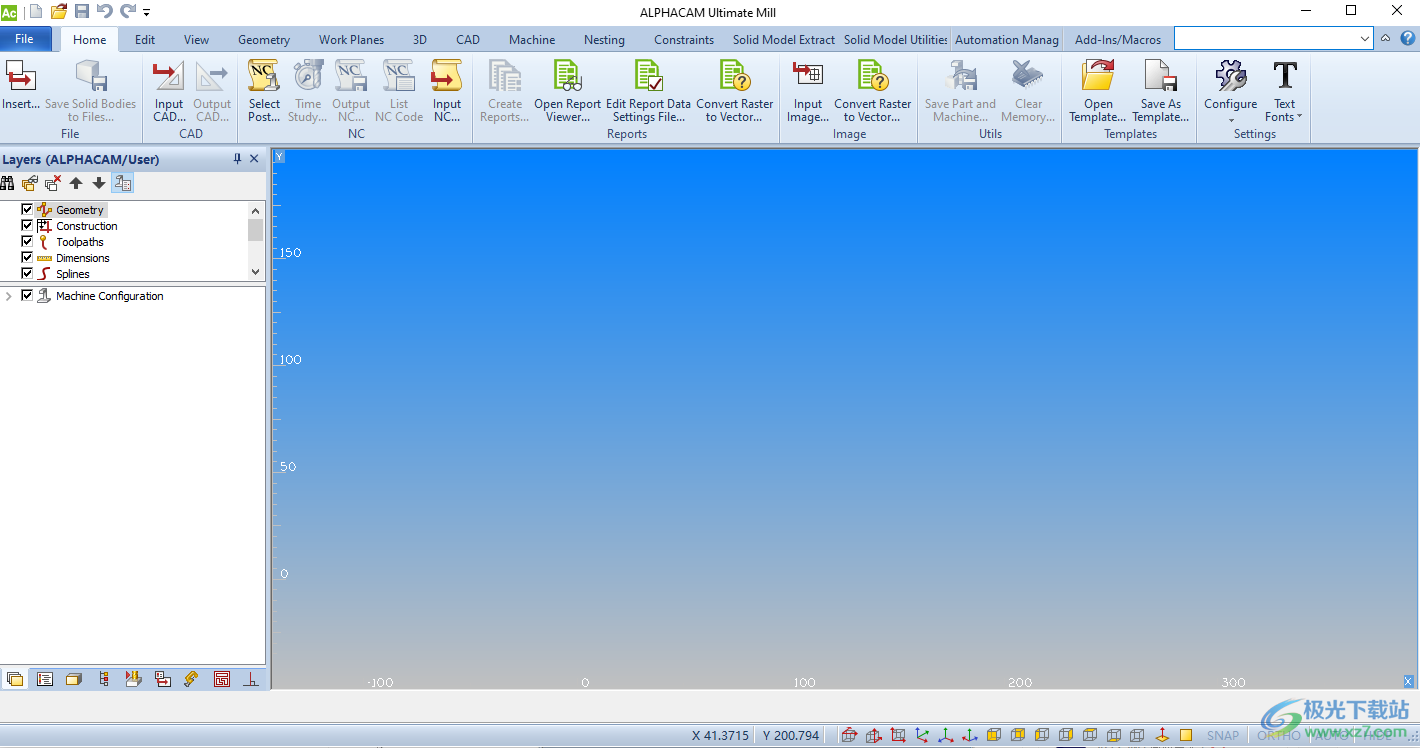
Task: Toggle SNAP mode in the status bar
Action: 1223,736
